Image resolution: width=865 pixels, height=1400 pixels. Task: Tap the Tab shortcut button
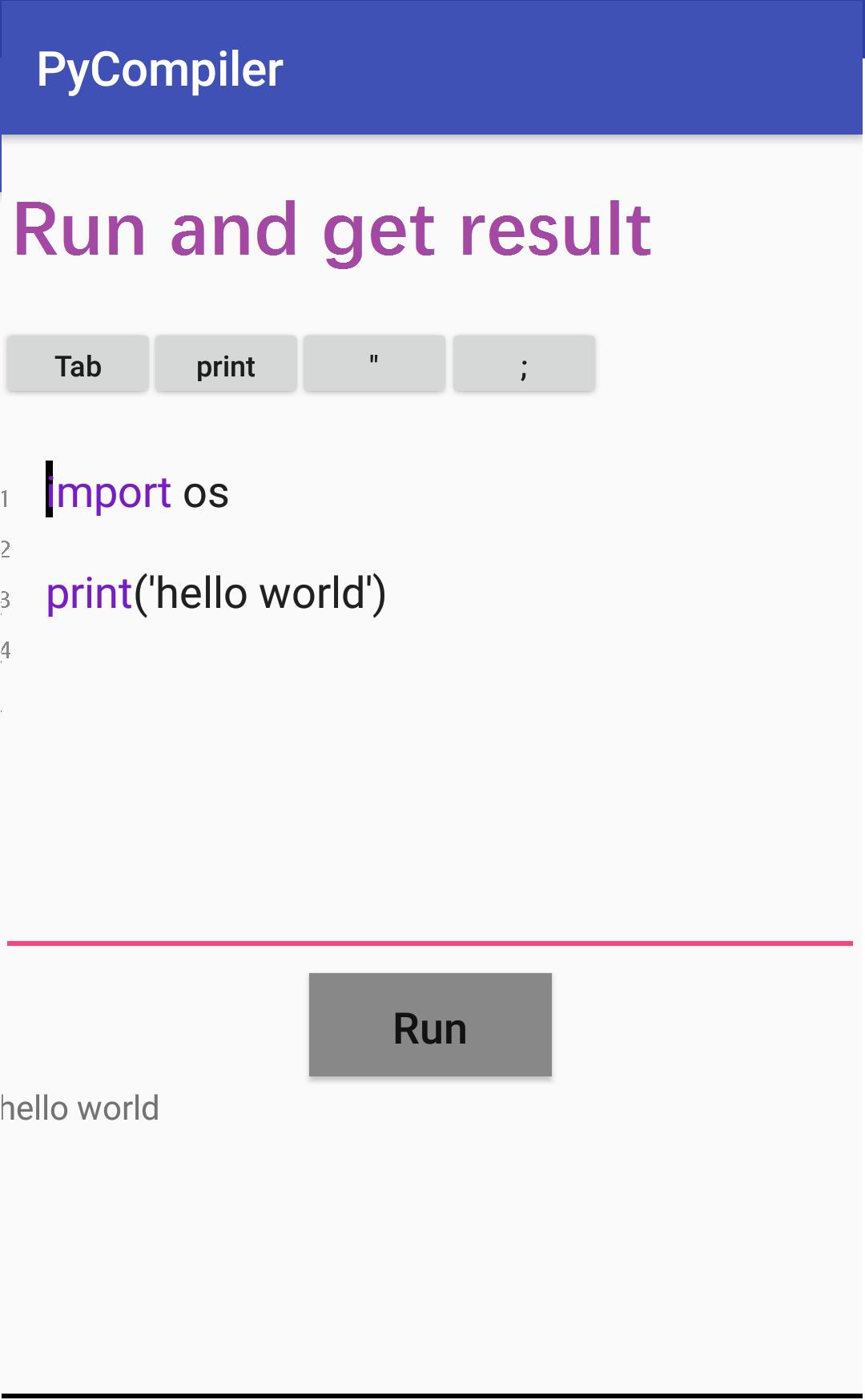[78, 364]
